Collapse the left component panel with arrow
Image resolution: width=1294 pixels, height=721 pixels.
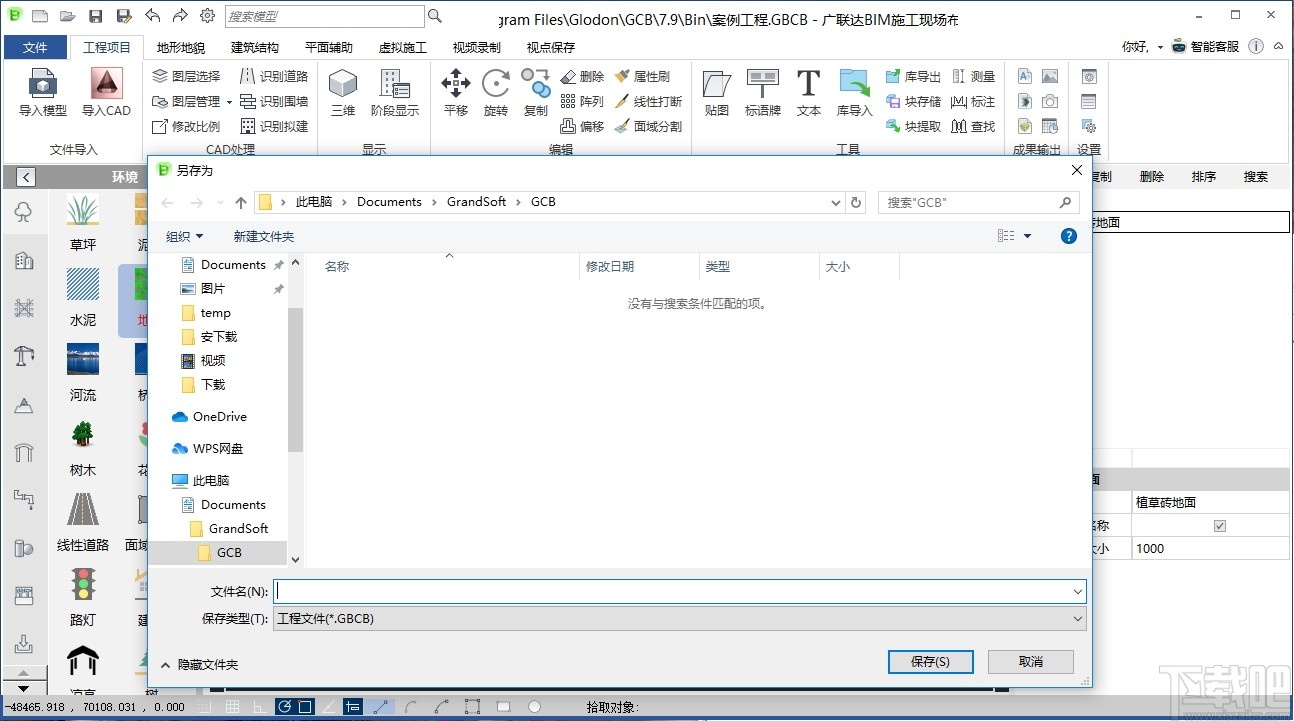26,177
